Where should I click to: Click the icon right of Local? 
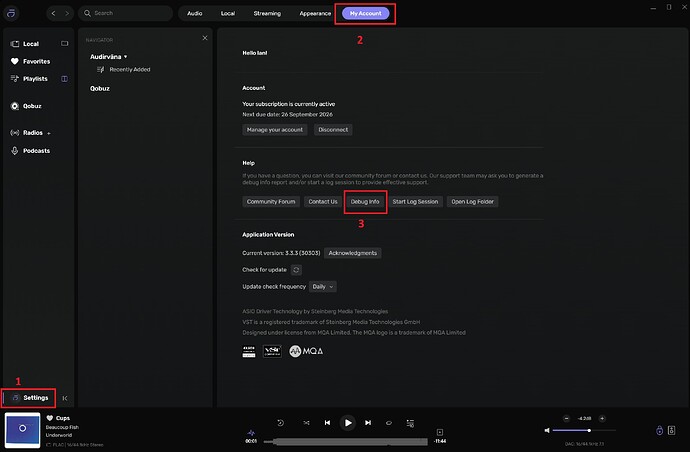65,44
